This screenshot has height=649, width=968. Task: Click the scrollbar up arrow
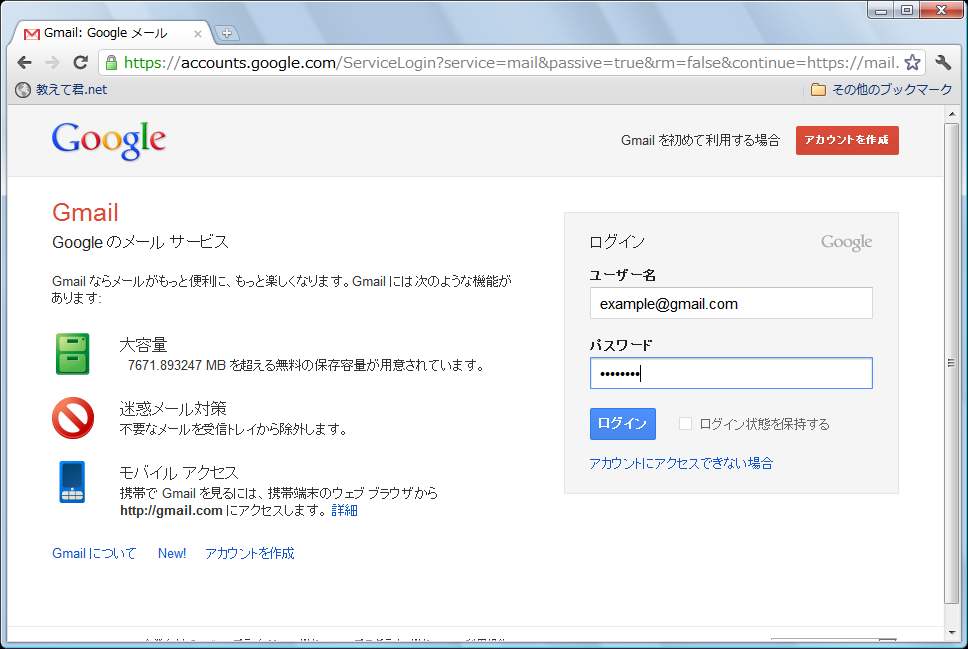951,114
